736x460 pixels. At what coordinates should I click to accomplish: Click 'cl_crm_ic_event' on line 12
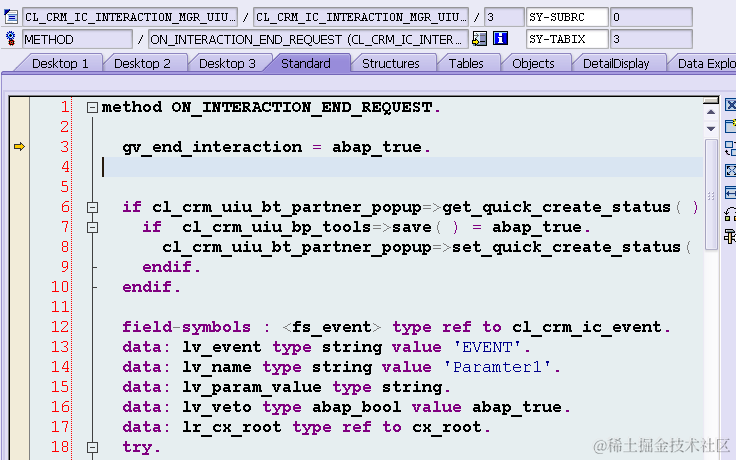(587, 327)
